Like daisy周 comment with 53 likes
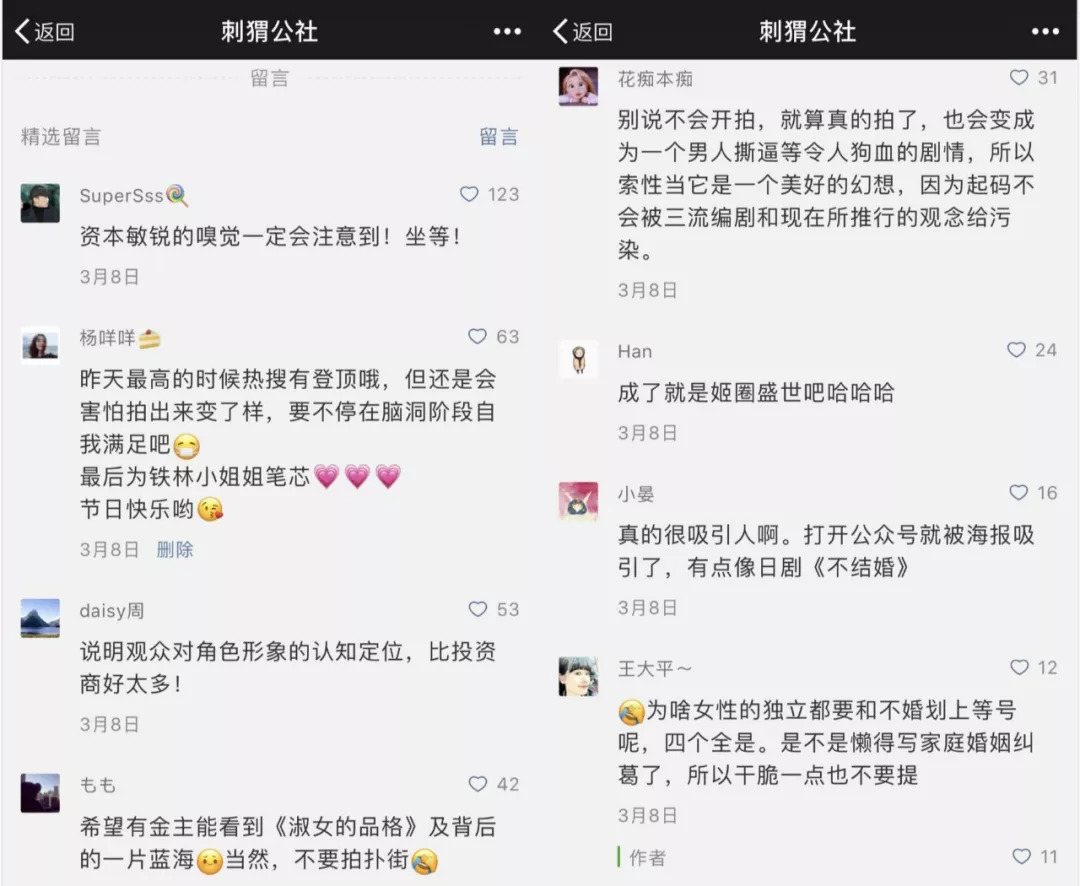Viewport: 1080px width, 886px height. 478,609
